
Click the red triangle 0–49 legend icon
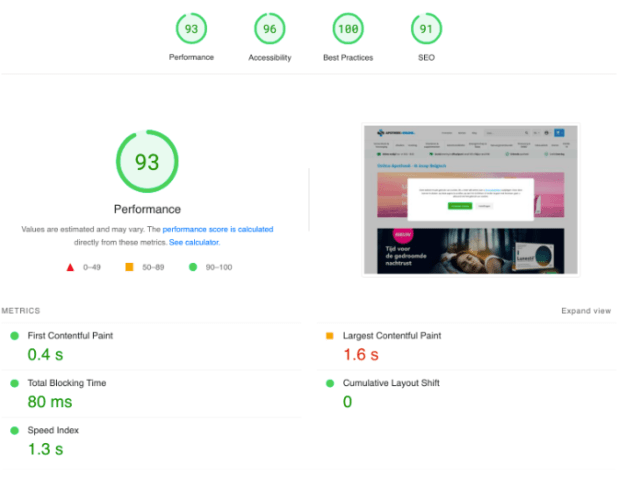point(70,267)
